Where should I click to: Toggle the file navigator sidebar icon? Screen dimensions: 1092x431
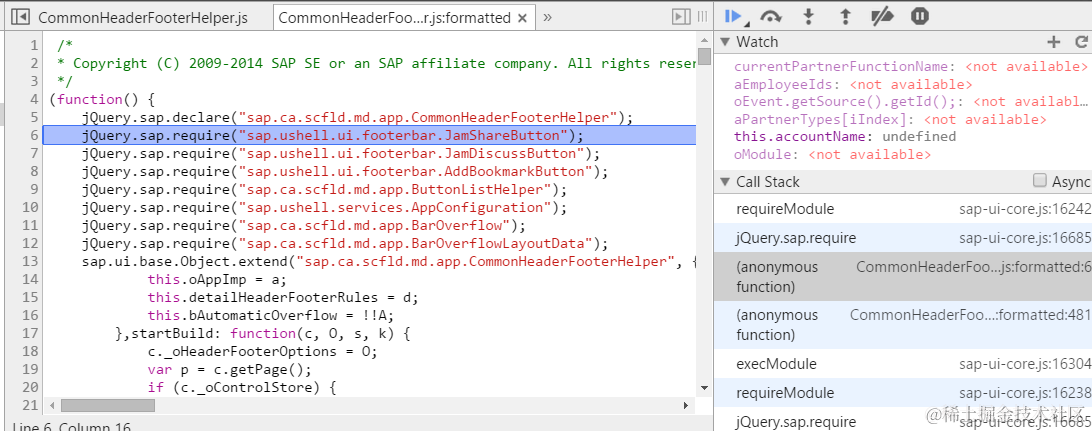(x=20, y=17)
